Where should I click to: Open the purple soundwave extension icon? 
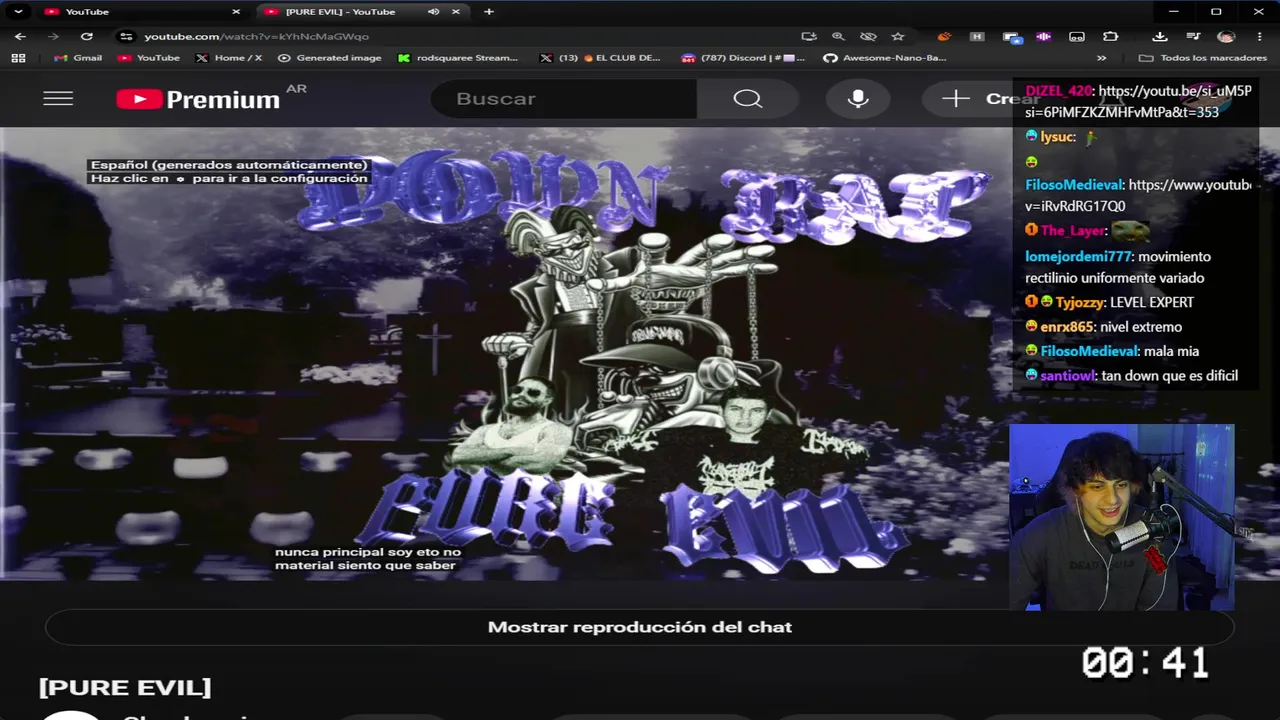pyautogui.click(x=1044, y=36)
